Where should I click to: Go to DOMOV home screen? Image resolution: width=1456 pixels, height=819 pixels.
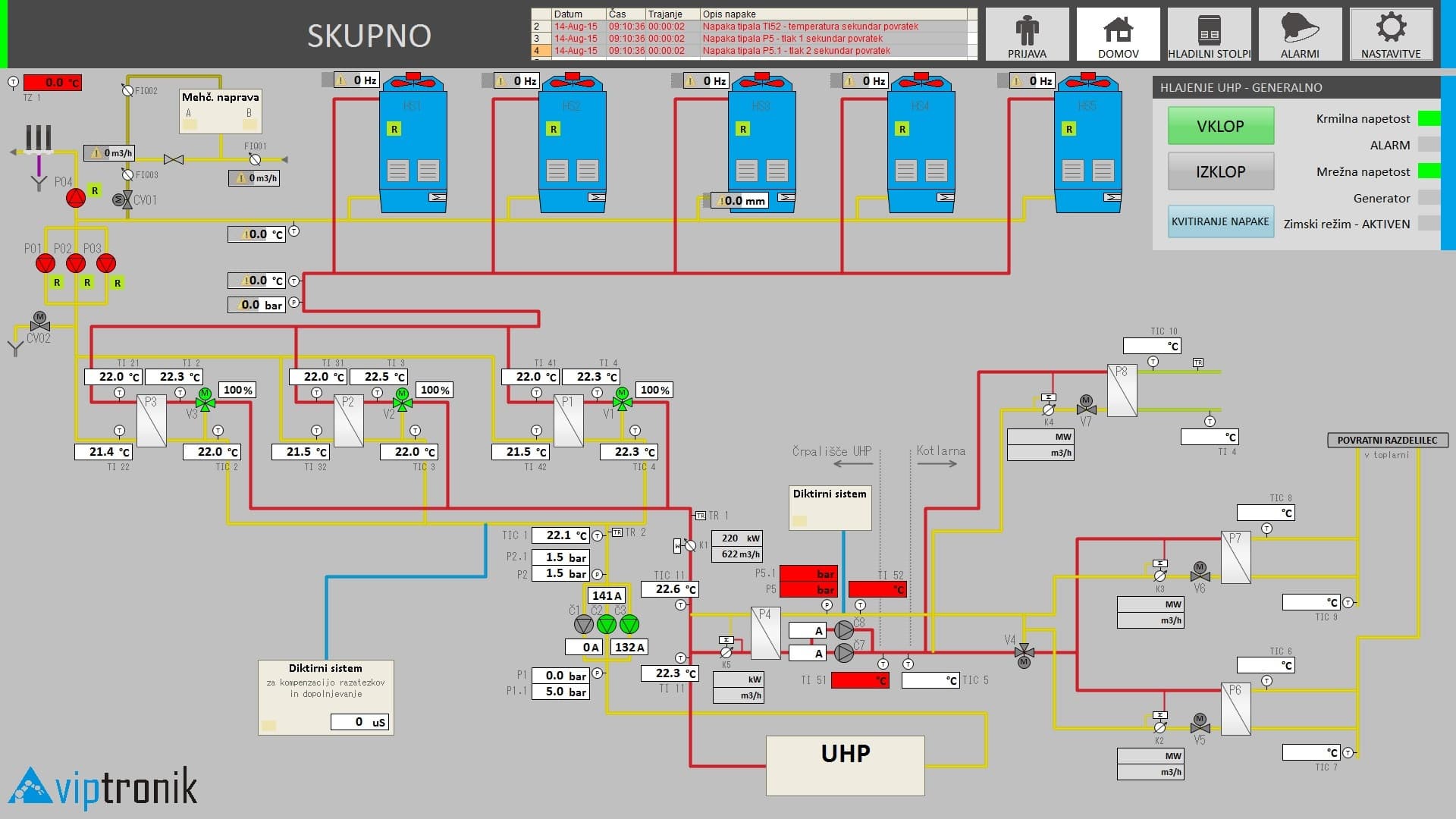pos(1118,35)
